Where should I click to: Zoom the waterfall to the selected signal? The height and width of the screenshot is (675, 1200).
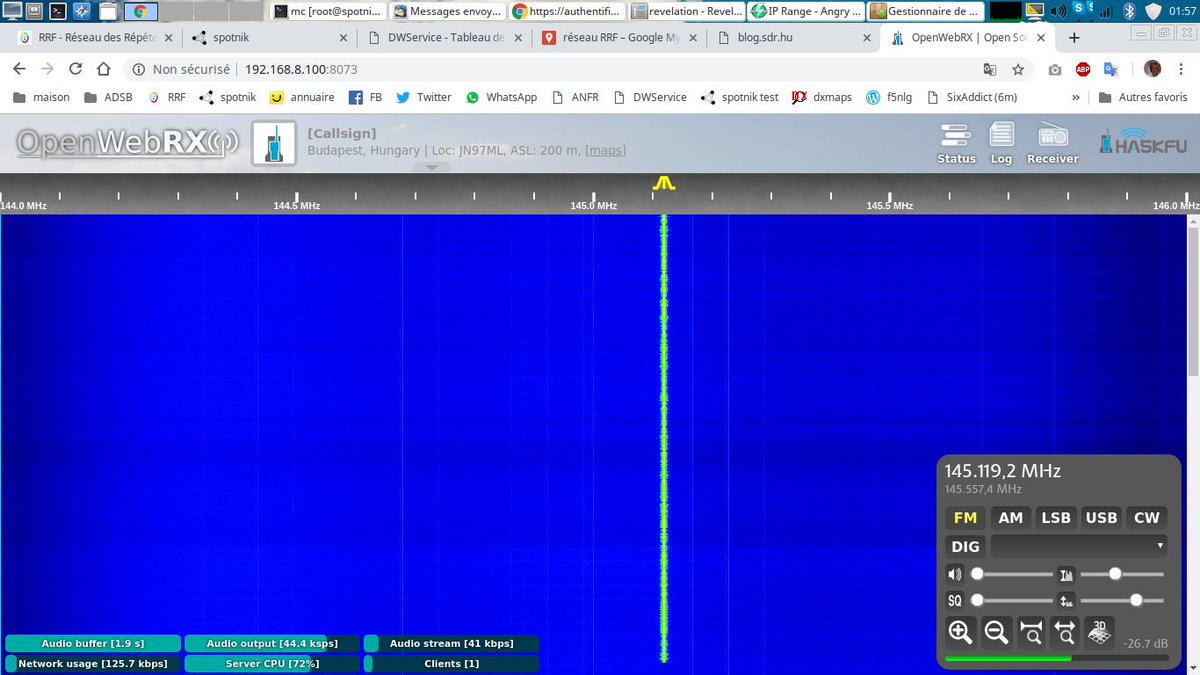point(1031,632)
